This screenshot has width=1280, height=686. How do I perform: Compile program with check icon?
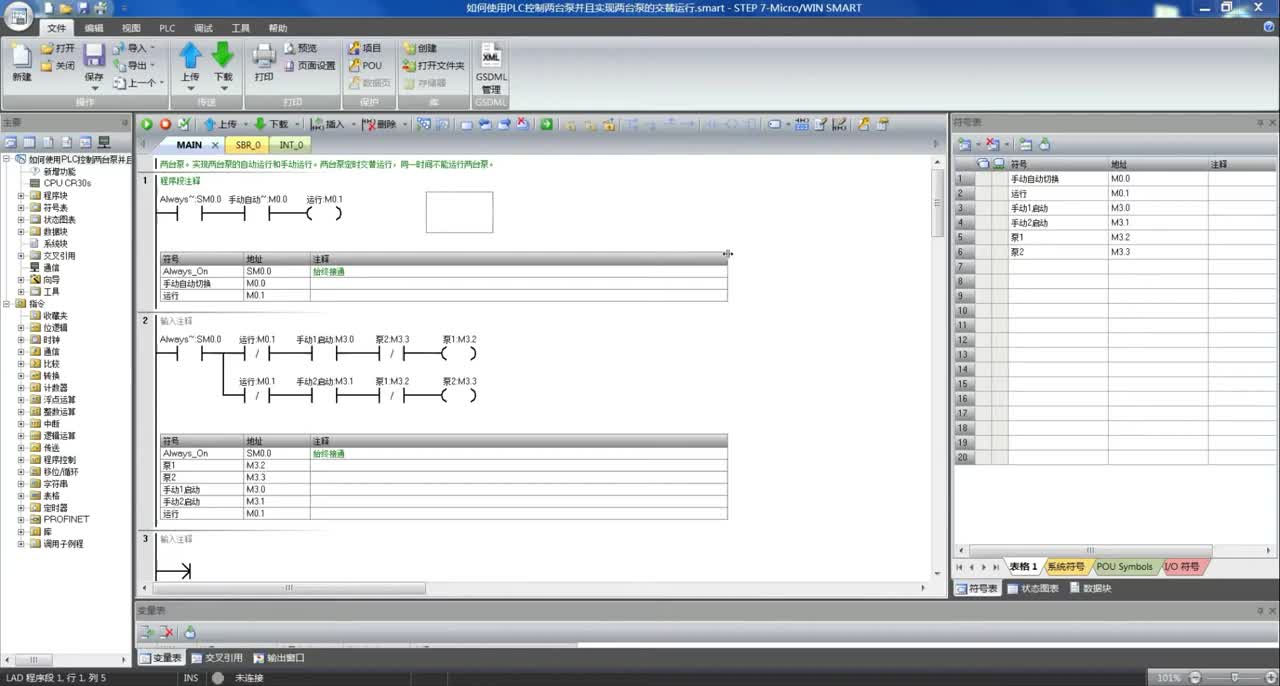[183, 124]
